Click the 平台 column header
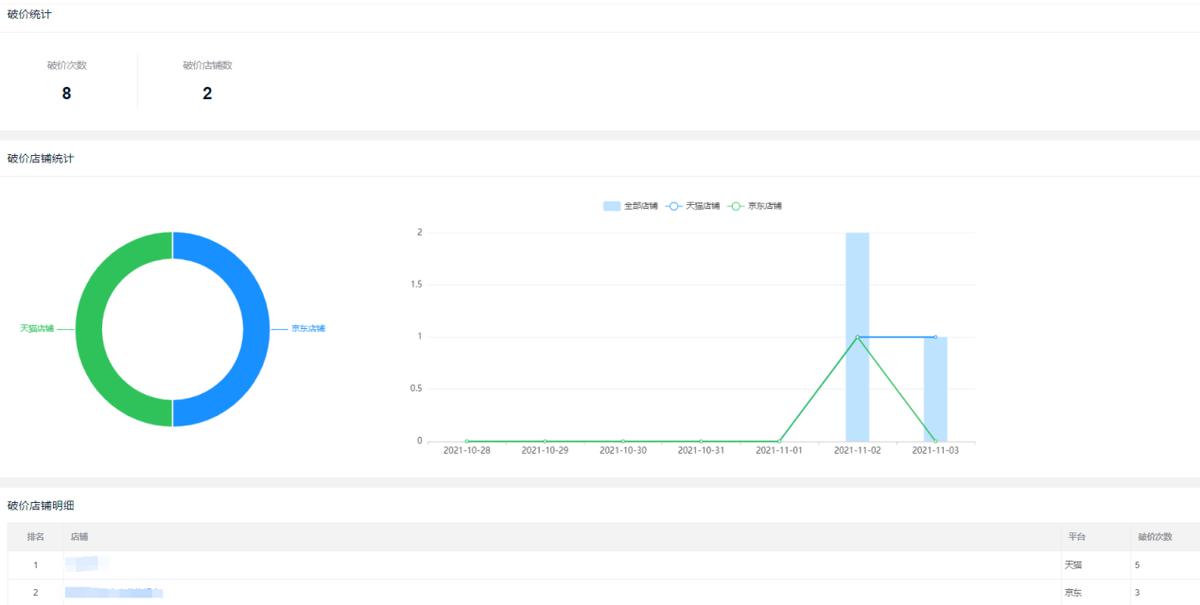This screenshot has height=605, width=1200. [x=1075, y=537]
